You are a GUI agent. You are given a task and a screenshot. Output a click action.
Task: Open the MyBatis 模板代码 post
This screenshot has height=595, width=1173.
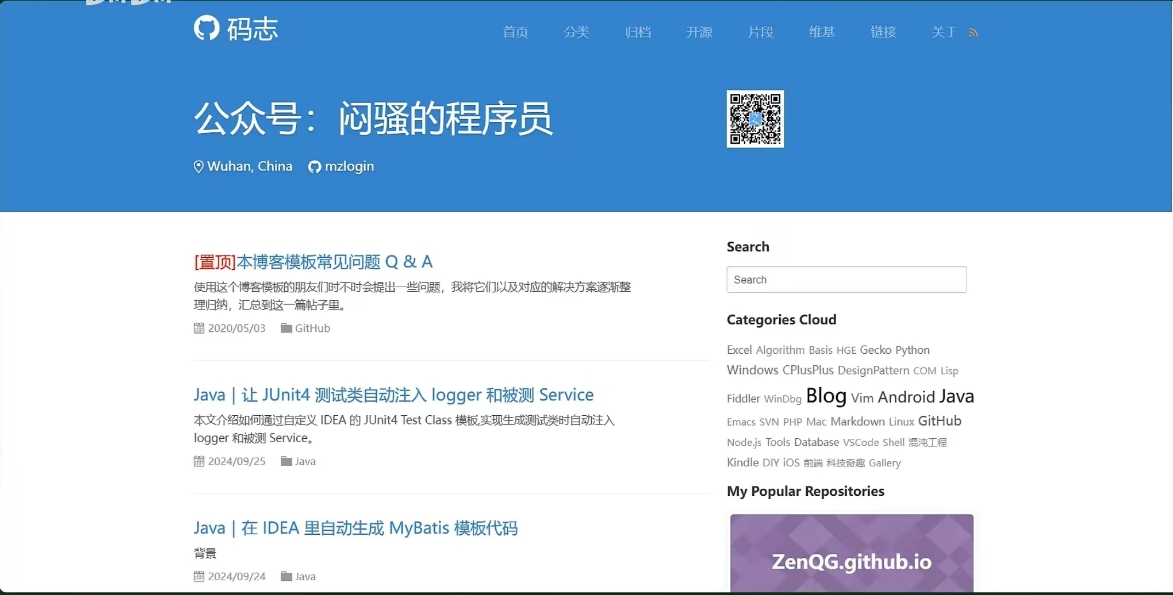coord(355,528)
